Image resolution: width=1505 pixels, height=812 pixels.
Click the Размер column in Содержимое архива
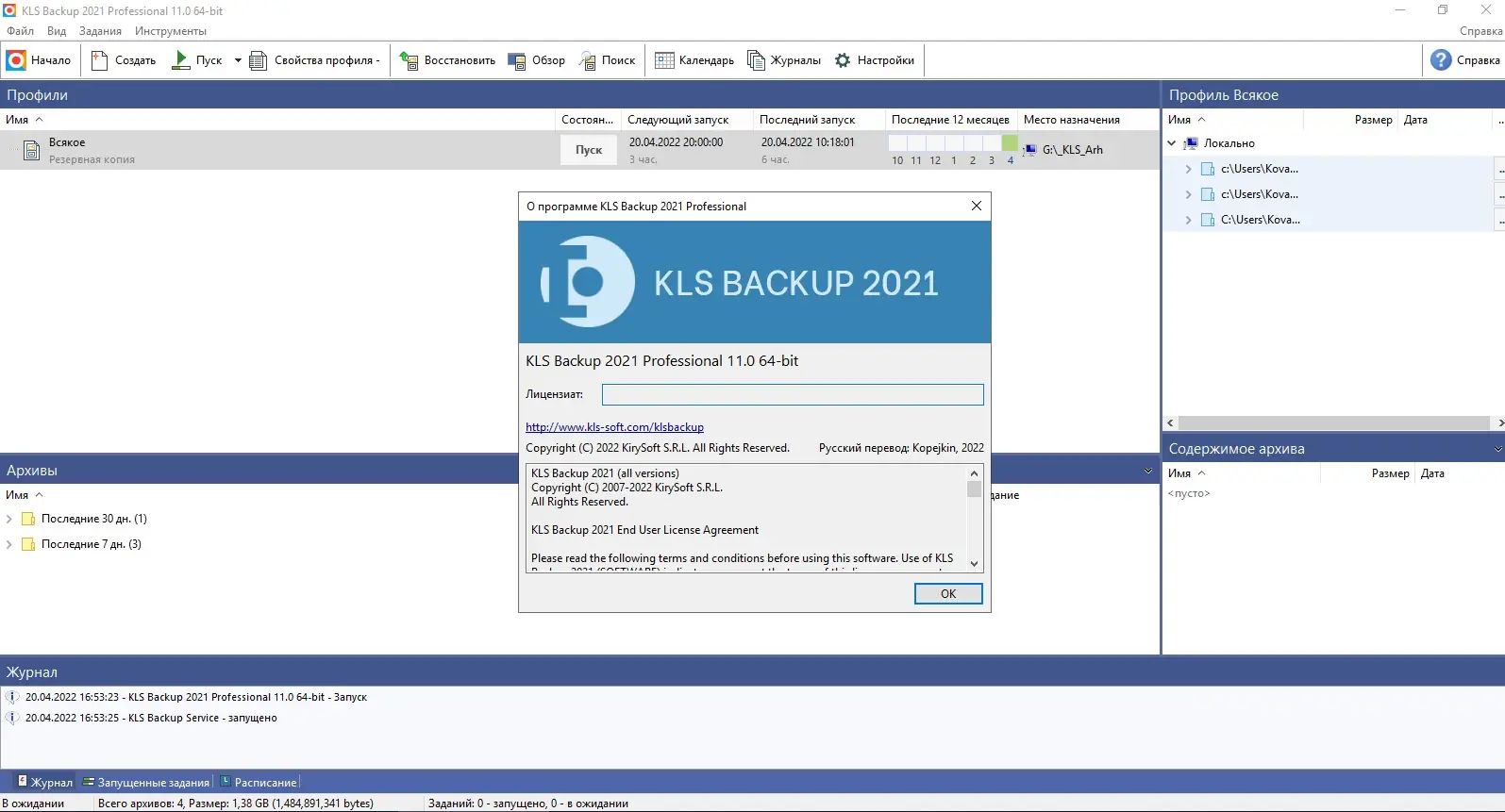point(1390,473)
